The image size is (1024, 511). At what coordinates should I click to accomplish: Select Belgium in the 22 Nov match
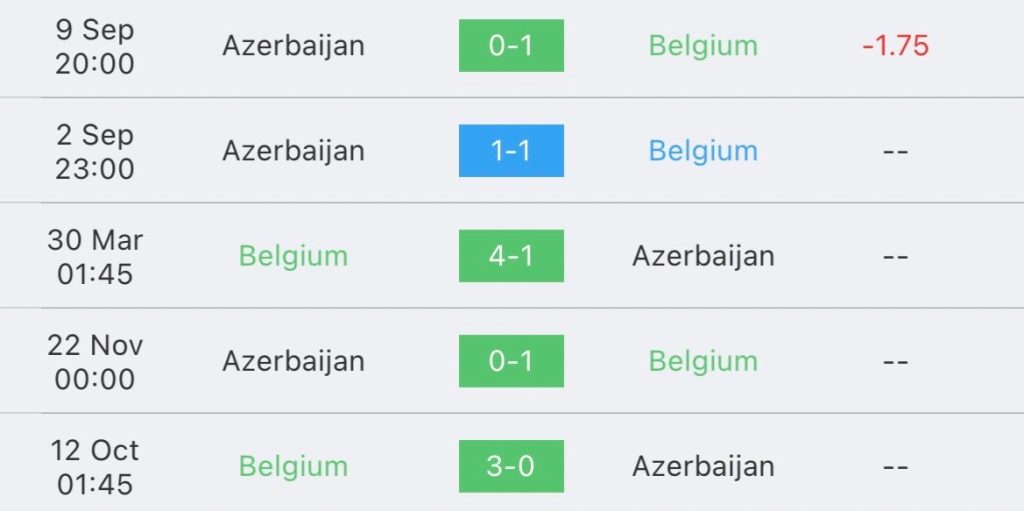coord(703,362)
